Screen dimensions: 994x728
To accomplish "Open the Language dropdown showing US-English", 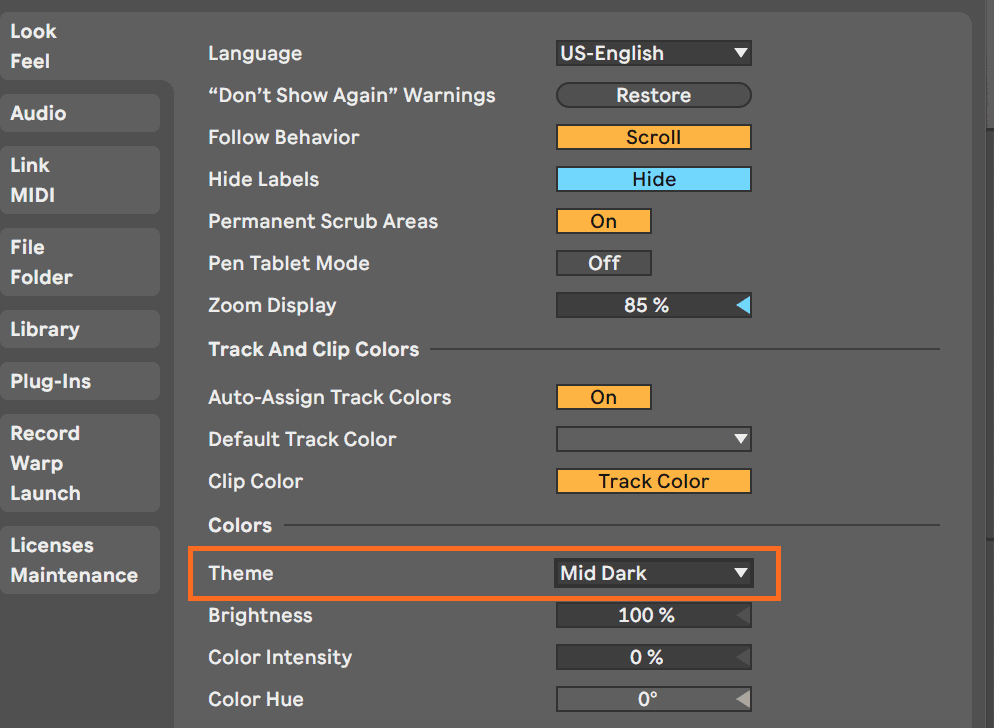I will tap(654, 53).
